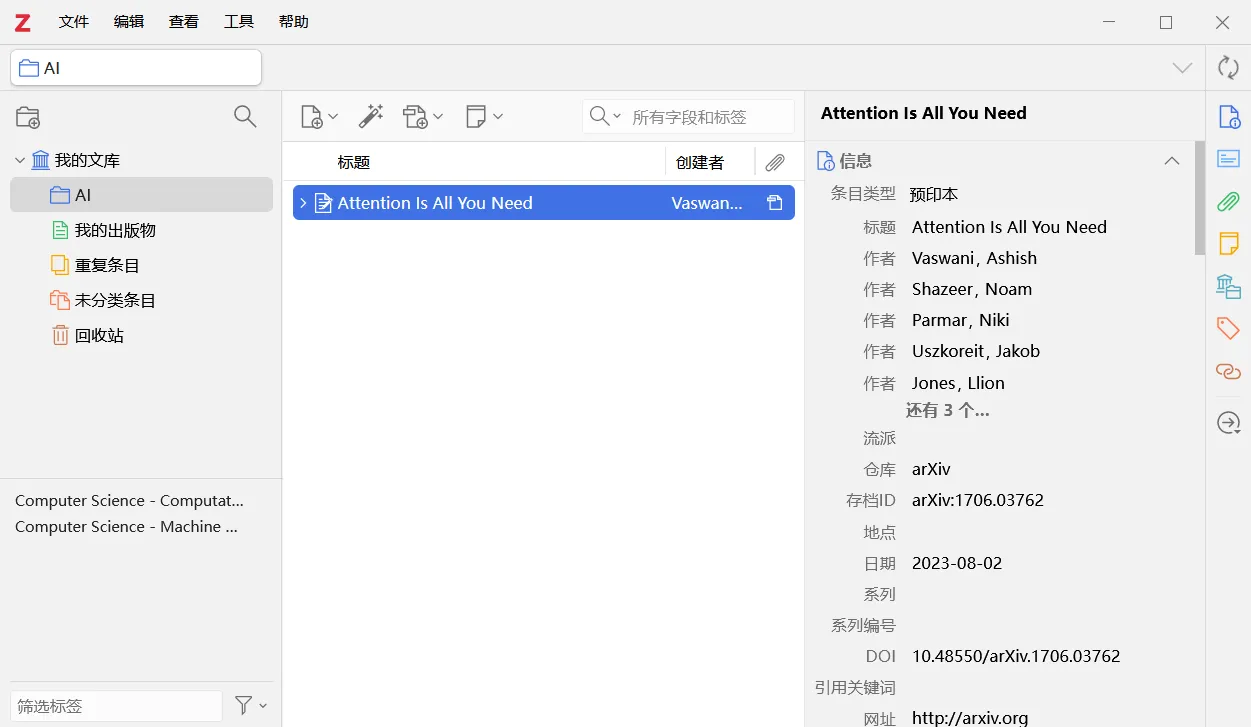
Task: Collapse the 信息 section chevron
Action: pyautogui.click(x=1171, y=161)
